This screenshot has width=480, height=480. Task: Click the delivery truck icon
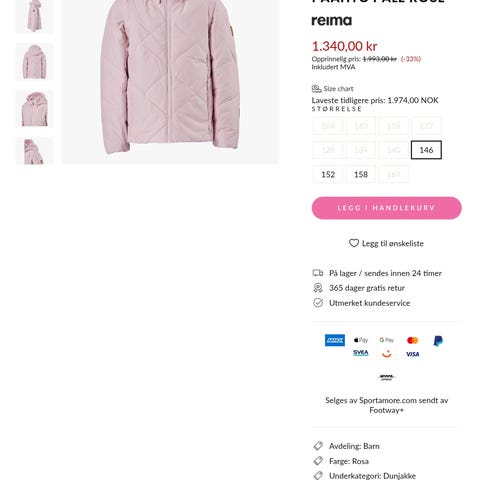[x=318, y=273]
